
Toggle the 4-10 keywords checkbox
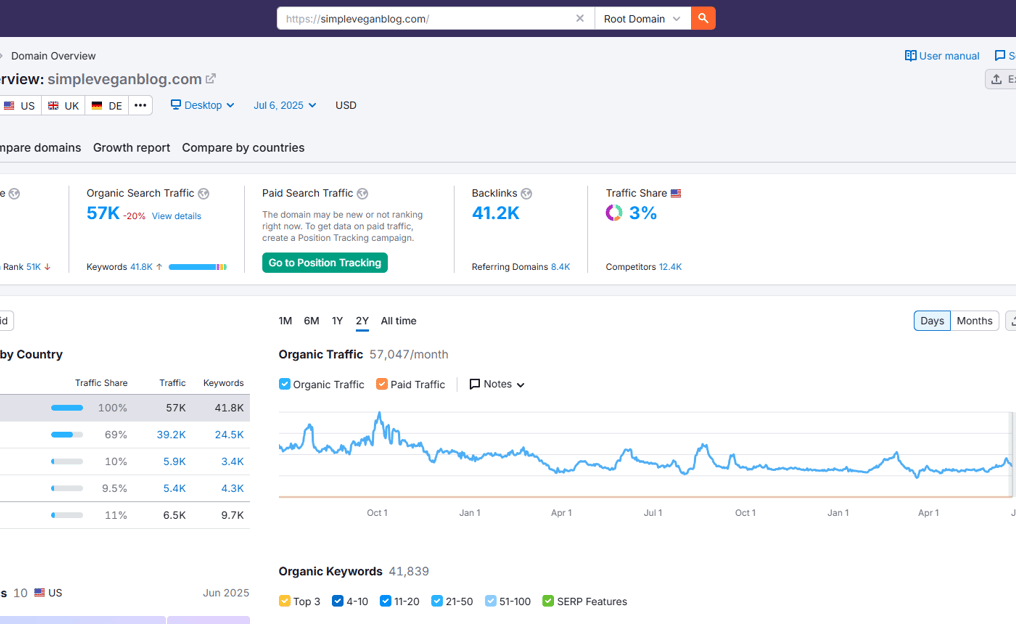(x=338, y=601)
